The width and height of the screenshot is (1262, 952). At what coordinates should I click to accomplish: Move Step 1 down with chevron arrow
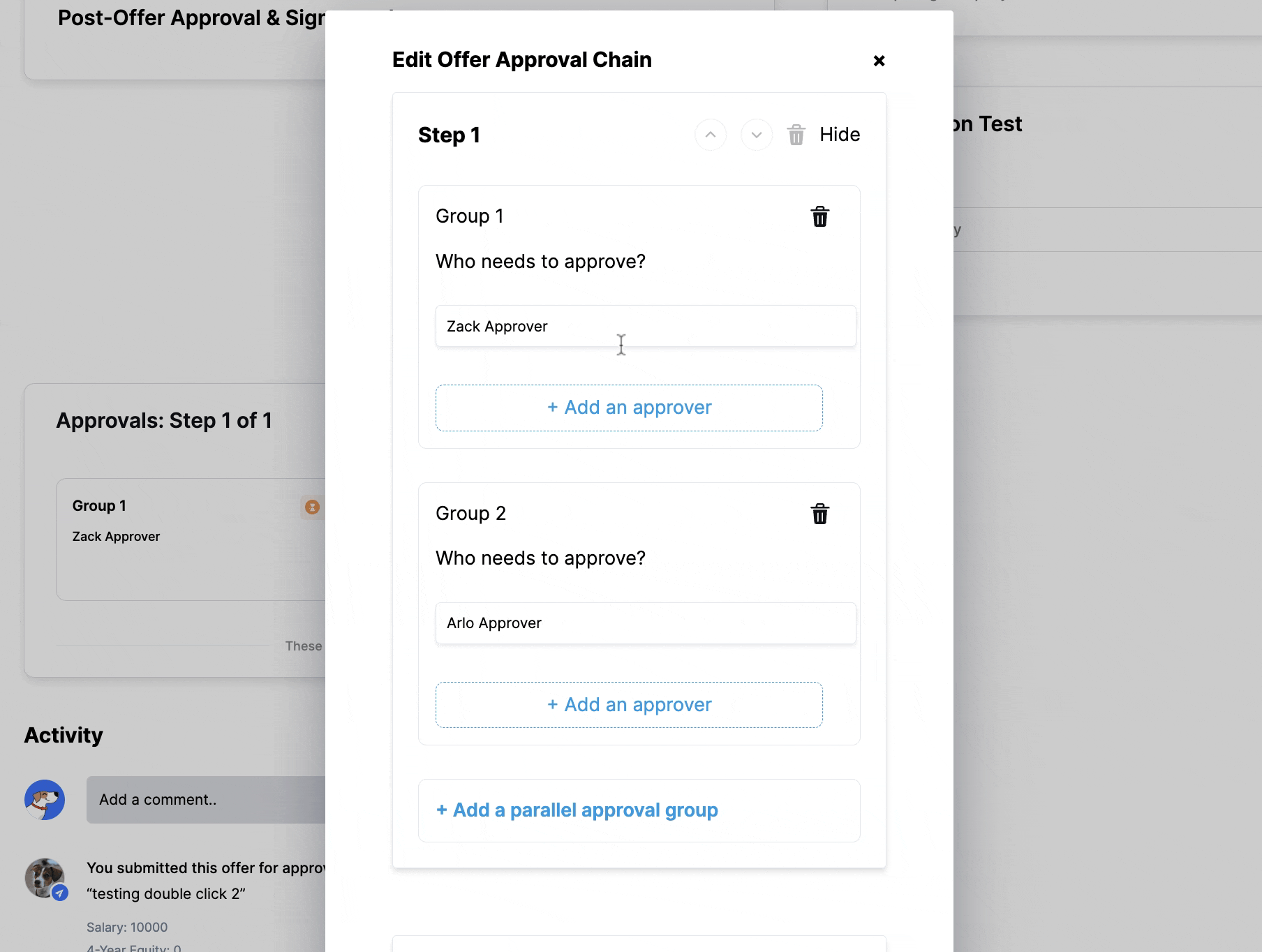[757, 135]
